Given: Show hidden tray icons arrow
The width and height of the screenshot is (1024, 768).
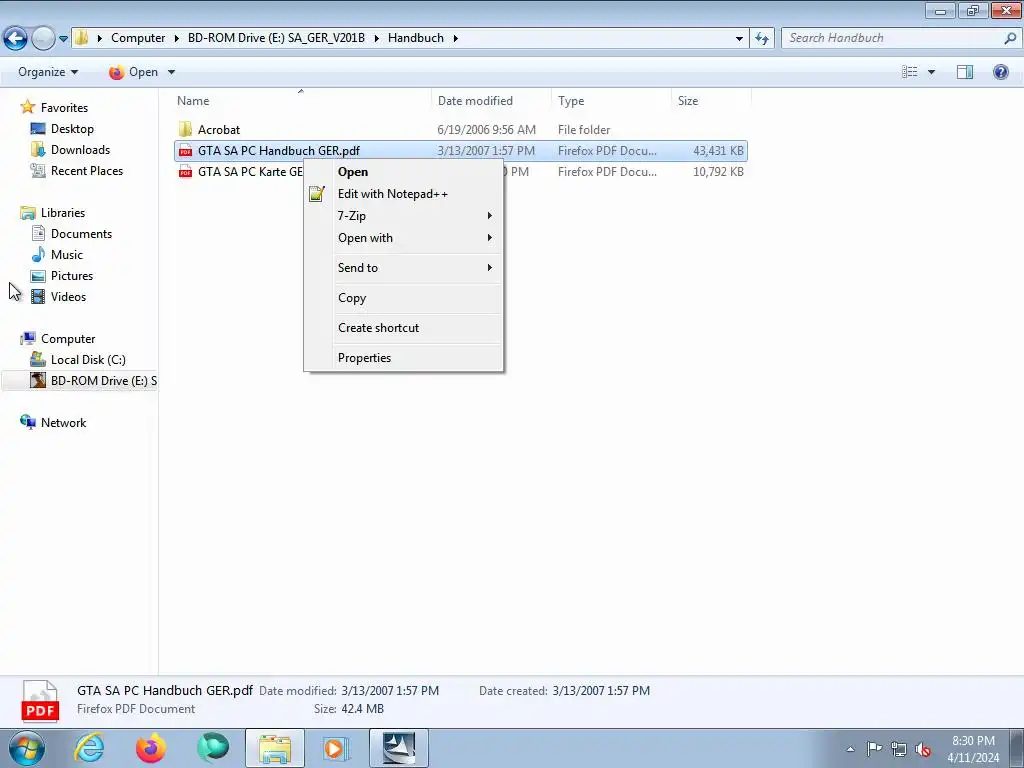Looking at the screenshot, I should [x=850, y=749].
